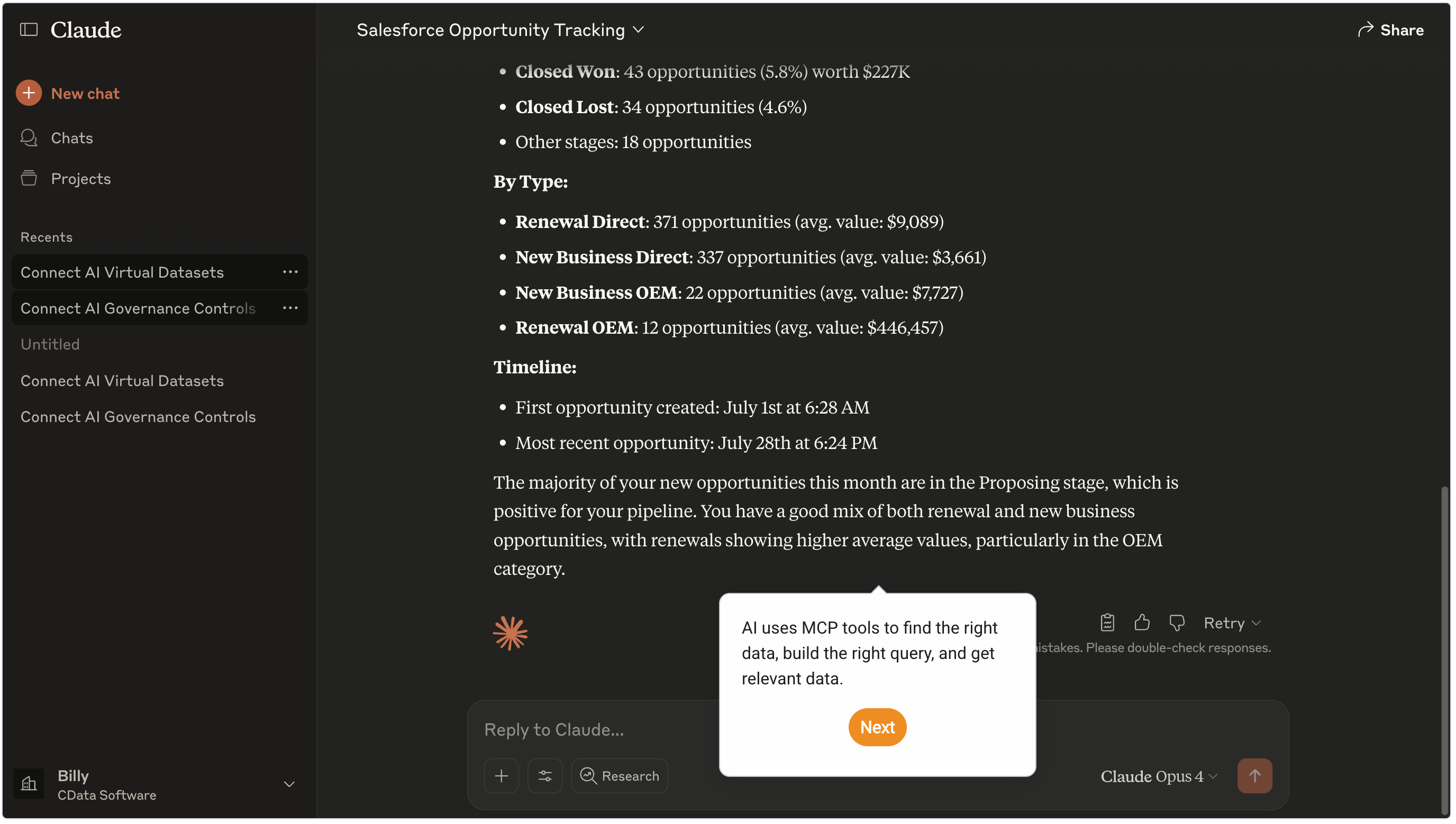Share this conversation
Screen dimensions: 1456x824
point(1390,30)
